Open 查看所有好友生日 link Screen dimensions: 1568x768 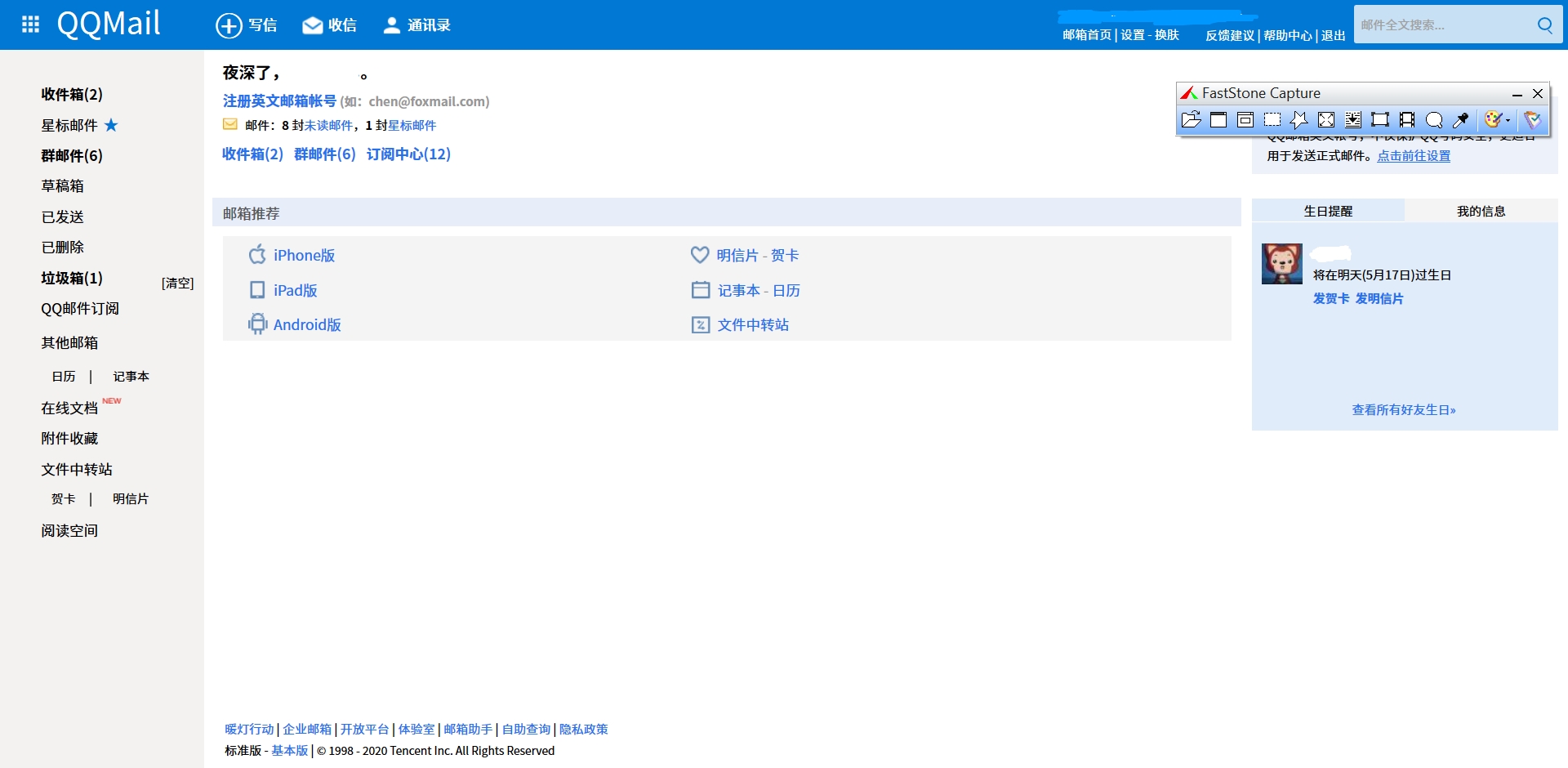coord(1404,409)
